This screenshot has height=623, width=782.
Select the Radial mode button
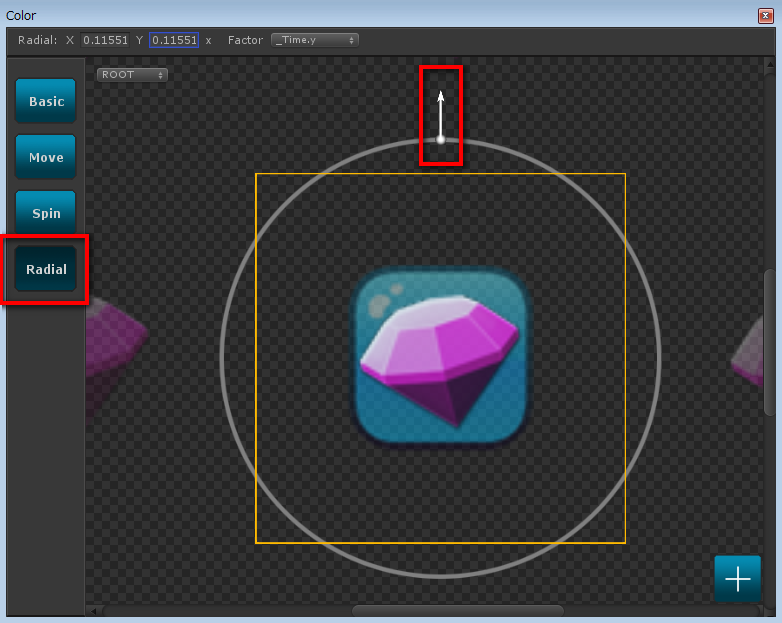click(x=46, y=269)
